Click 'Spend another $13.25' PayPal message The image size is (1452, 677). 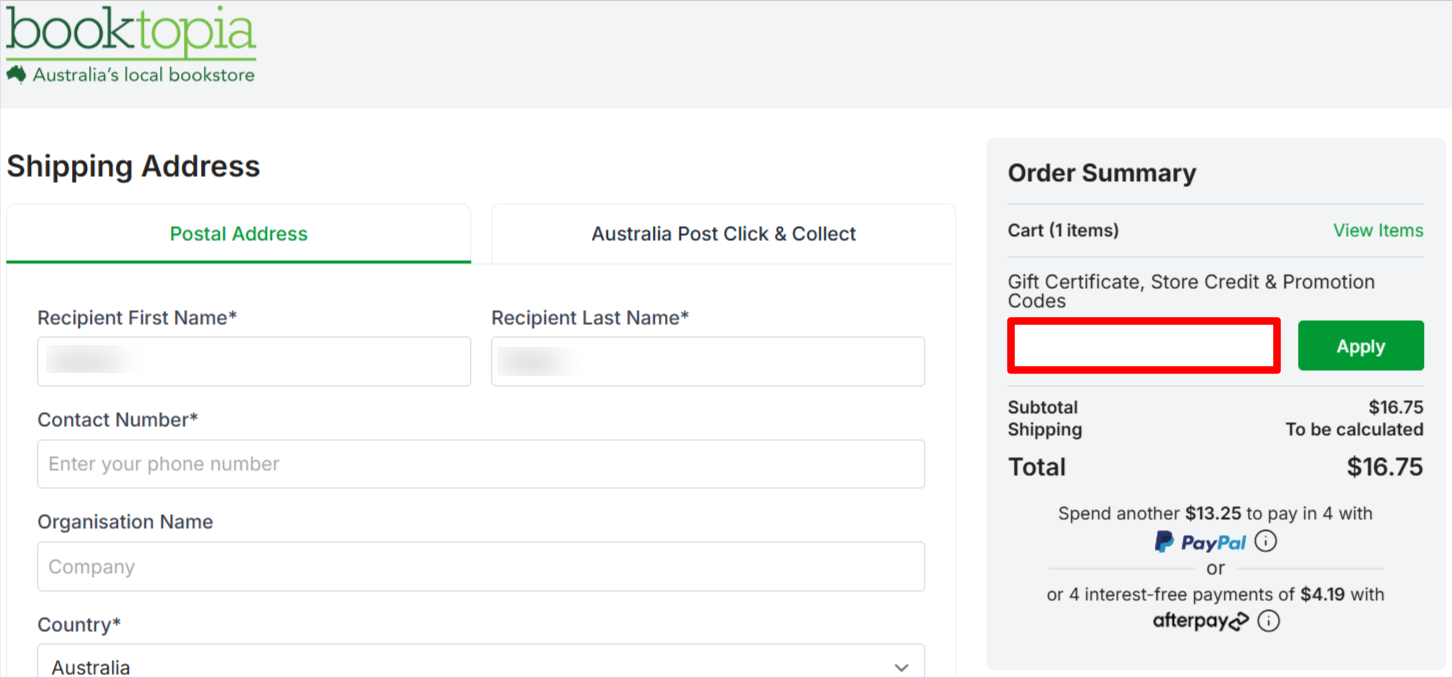pyautogui.click(x=1215, y=513)
